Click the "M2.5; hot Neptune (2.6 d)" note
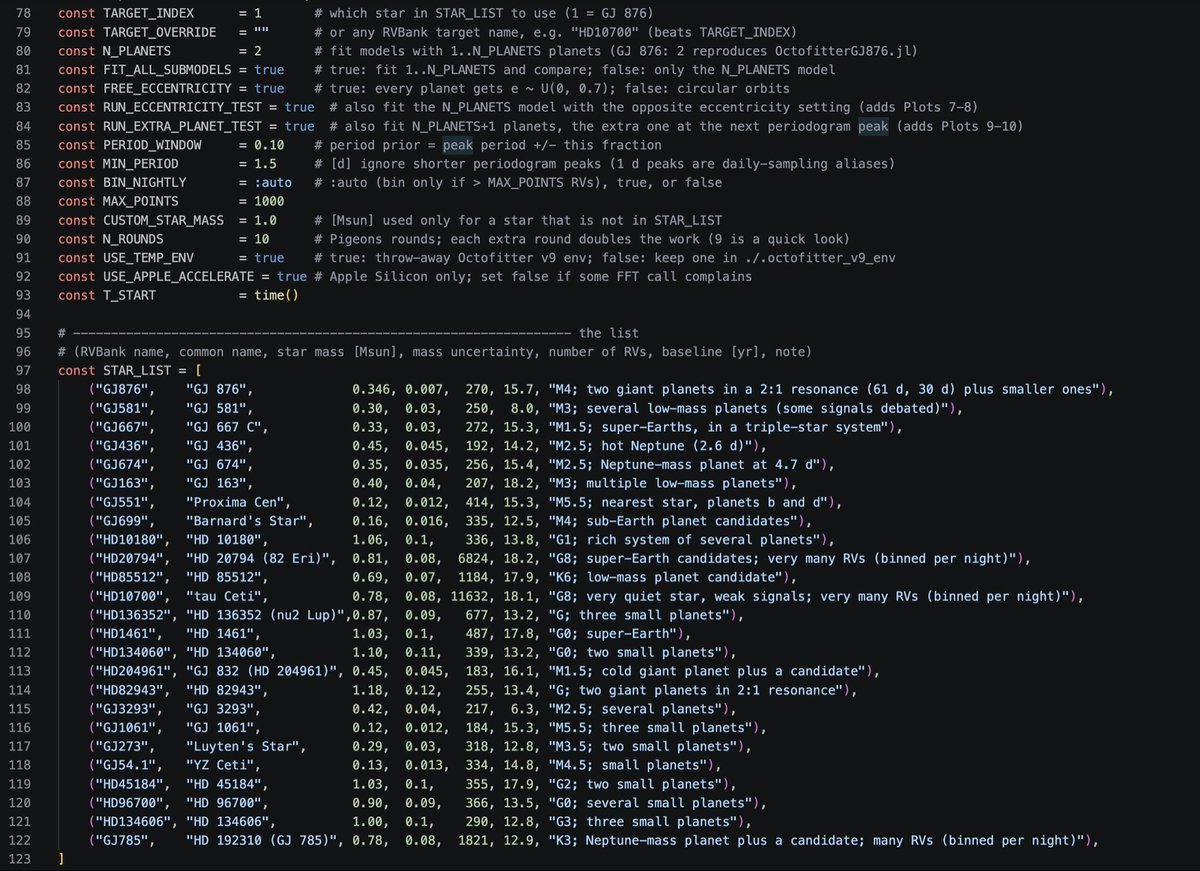The height and width of the screenshot is (871, 1200). 654,445
